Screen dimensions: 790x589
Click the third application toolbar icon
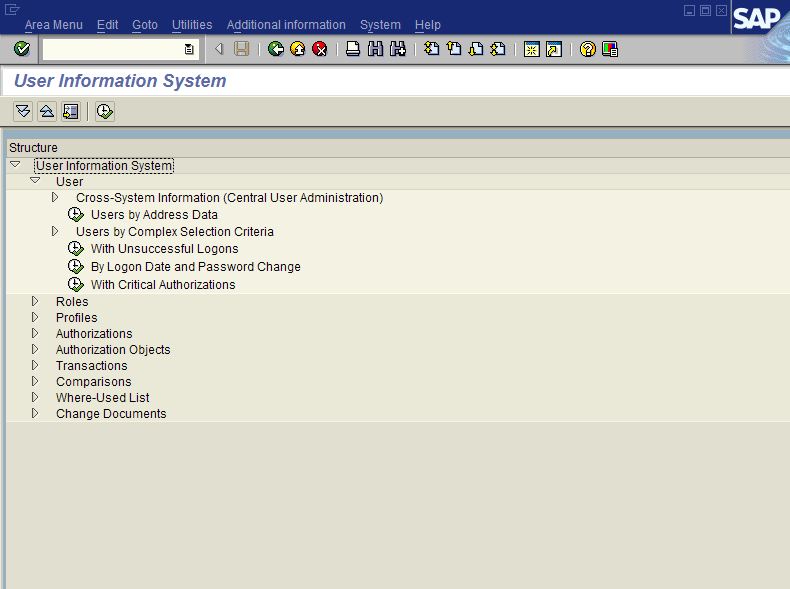click(x=71, y=111)
